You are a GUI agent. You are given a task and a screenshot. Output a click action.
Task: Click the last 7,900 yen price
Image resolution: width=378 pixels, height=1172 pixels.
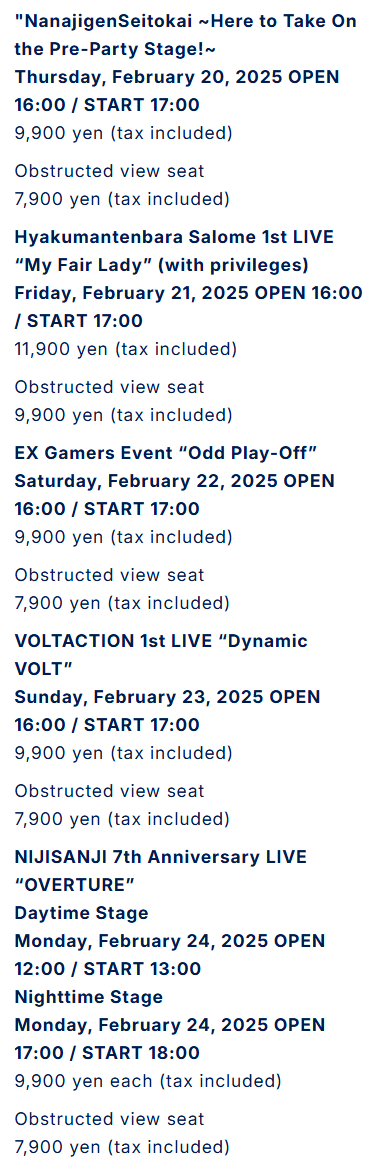[122, 1147]
